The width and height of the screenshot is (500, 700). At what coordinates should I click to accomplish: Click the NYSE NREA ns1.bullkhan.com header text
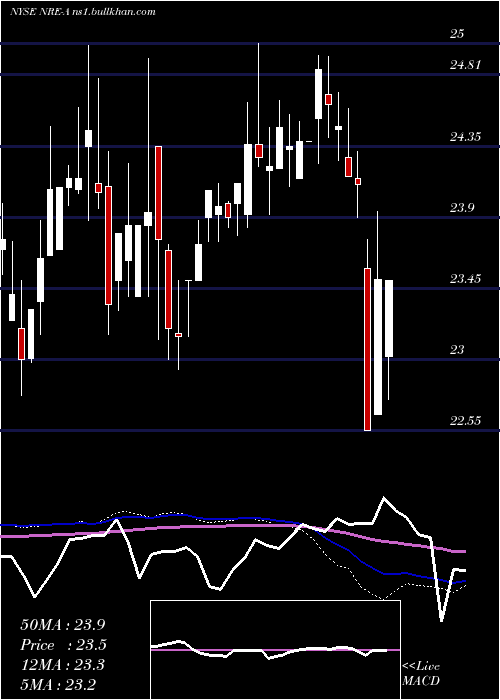(x=83, y=12)
